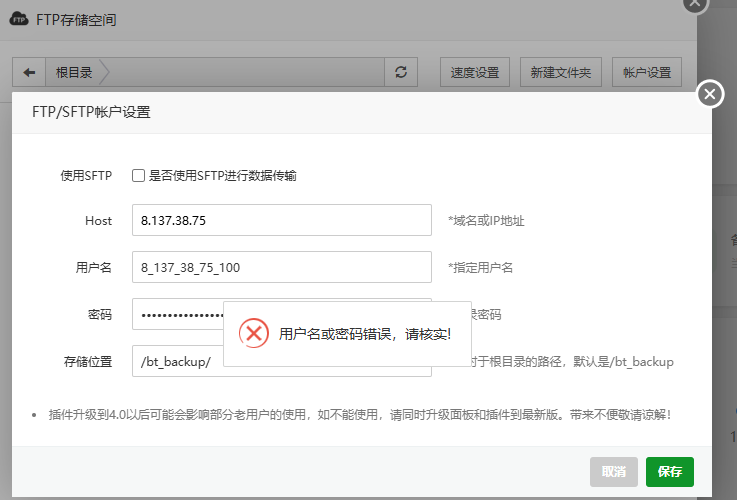Click 取消 cancel button

coord(614,472)
